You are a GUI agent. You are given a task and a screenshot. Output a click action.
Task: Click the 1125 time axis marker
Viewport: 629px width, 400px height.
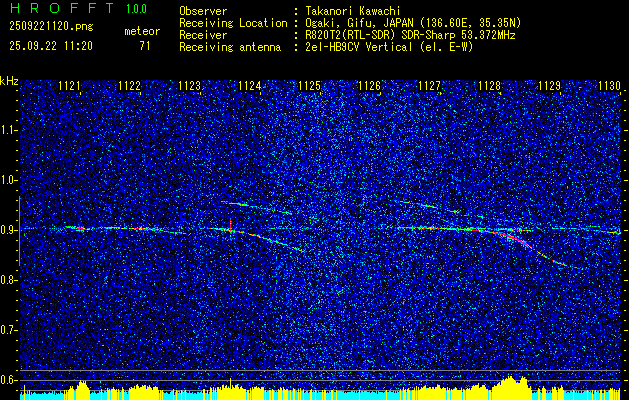tap(310, 85)
